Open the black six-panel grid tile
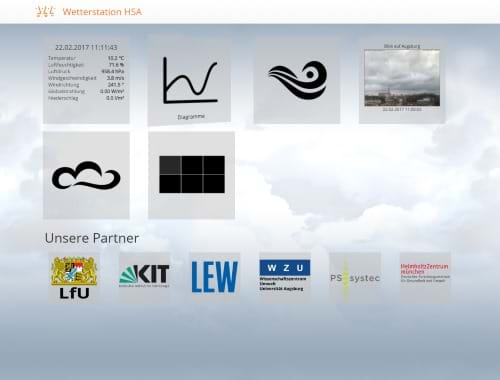This screenshot has height=380, width=500. 192,175
